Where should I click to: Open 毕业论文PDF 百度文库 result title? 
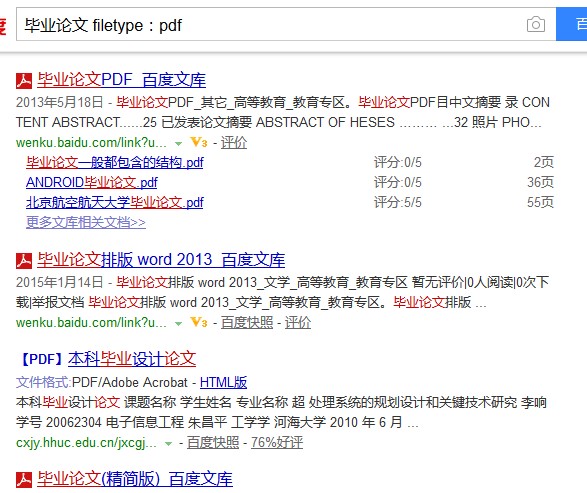tap(122, 80)
